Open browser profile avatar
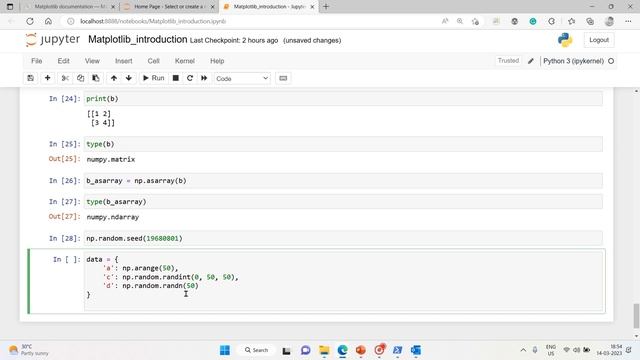 click(609, 21)
